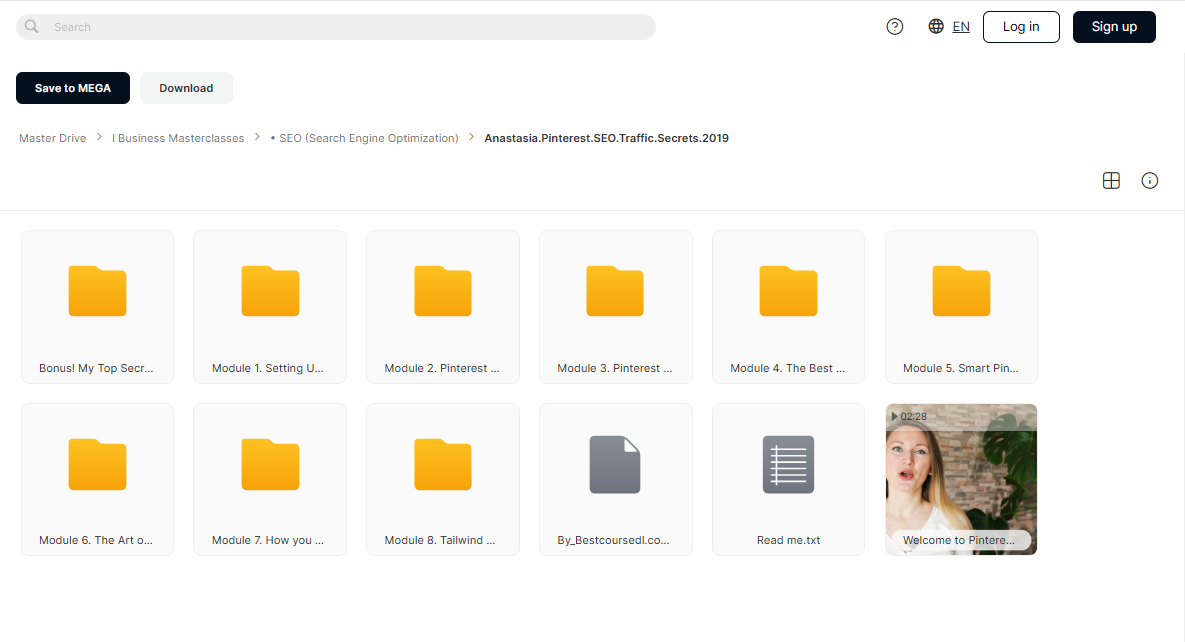
Task: Click the magnifier search icon
Action: coord(32,26)
